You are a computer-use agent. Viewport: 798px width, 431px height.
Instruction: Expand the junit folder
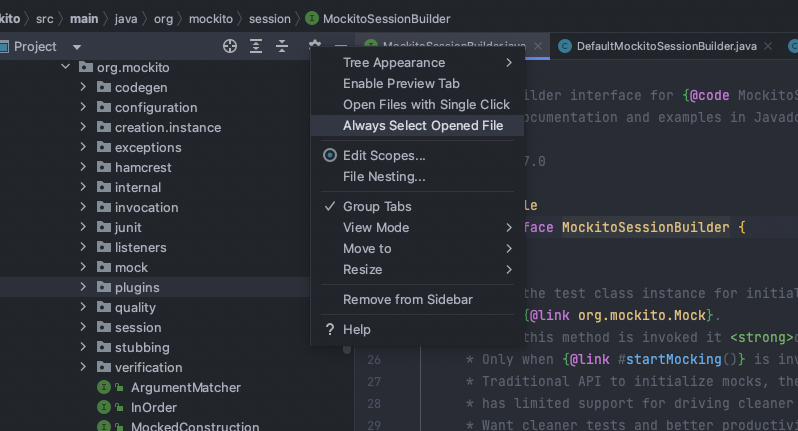(x=83, y=227)
